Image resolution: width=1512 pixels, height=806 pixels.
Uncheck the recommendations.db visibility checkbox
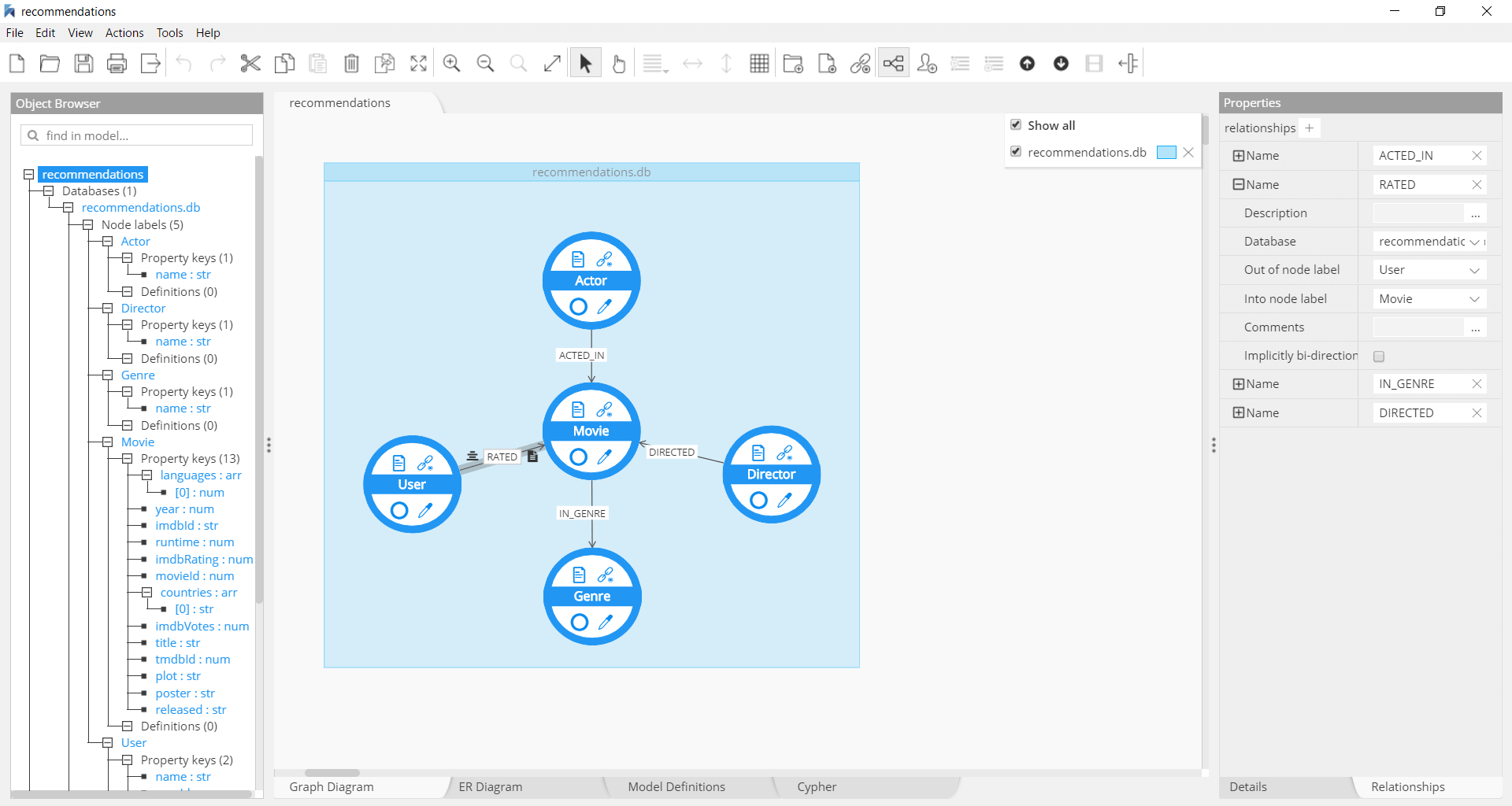click(x=1016, y=152)
